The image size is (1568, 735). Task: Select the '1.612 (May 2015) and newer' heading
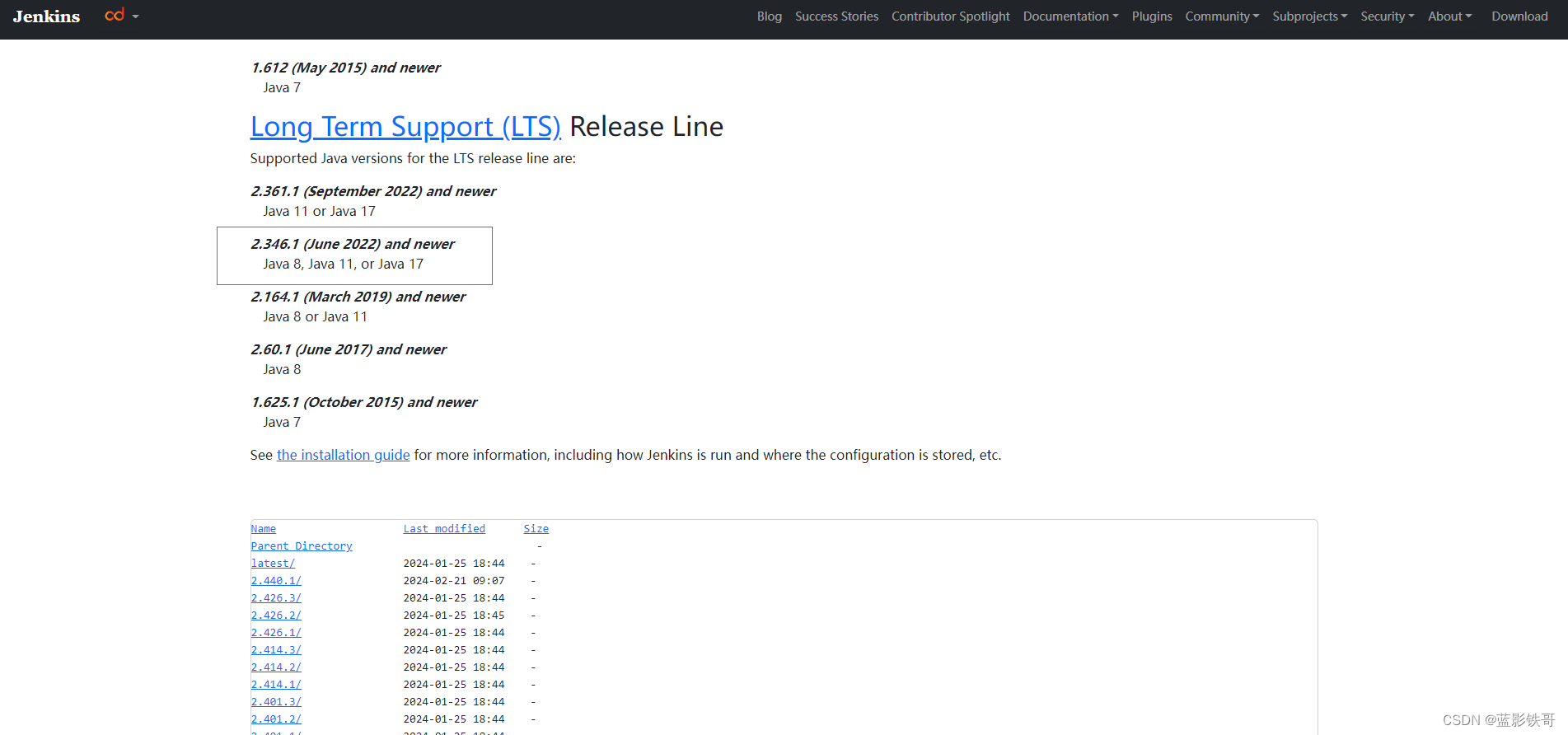pos(346,68)
